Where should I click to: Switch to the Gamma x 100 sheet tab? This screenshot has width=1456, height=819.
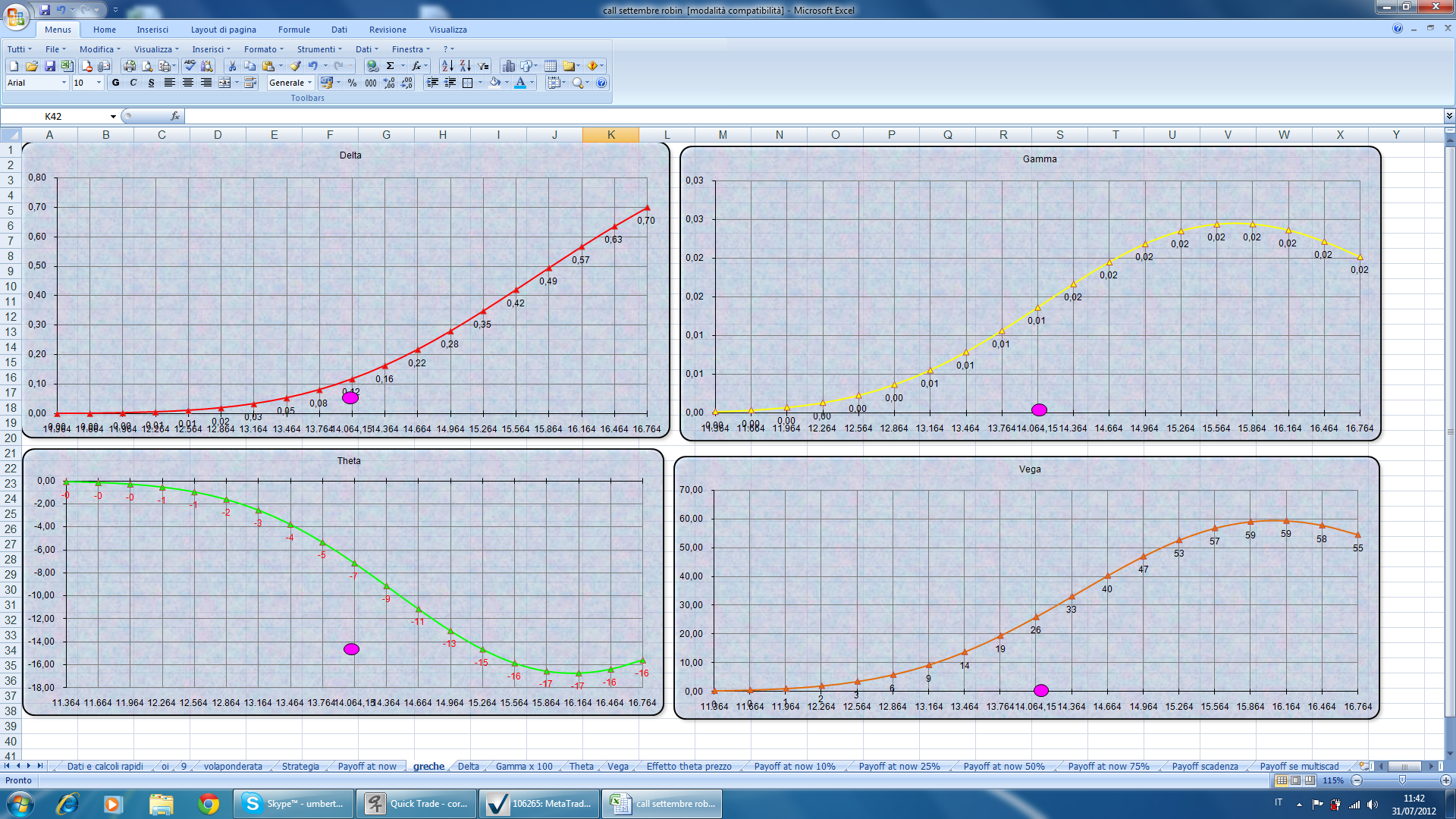pos(524,767)
